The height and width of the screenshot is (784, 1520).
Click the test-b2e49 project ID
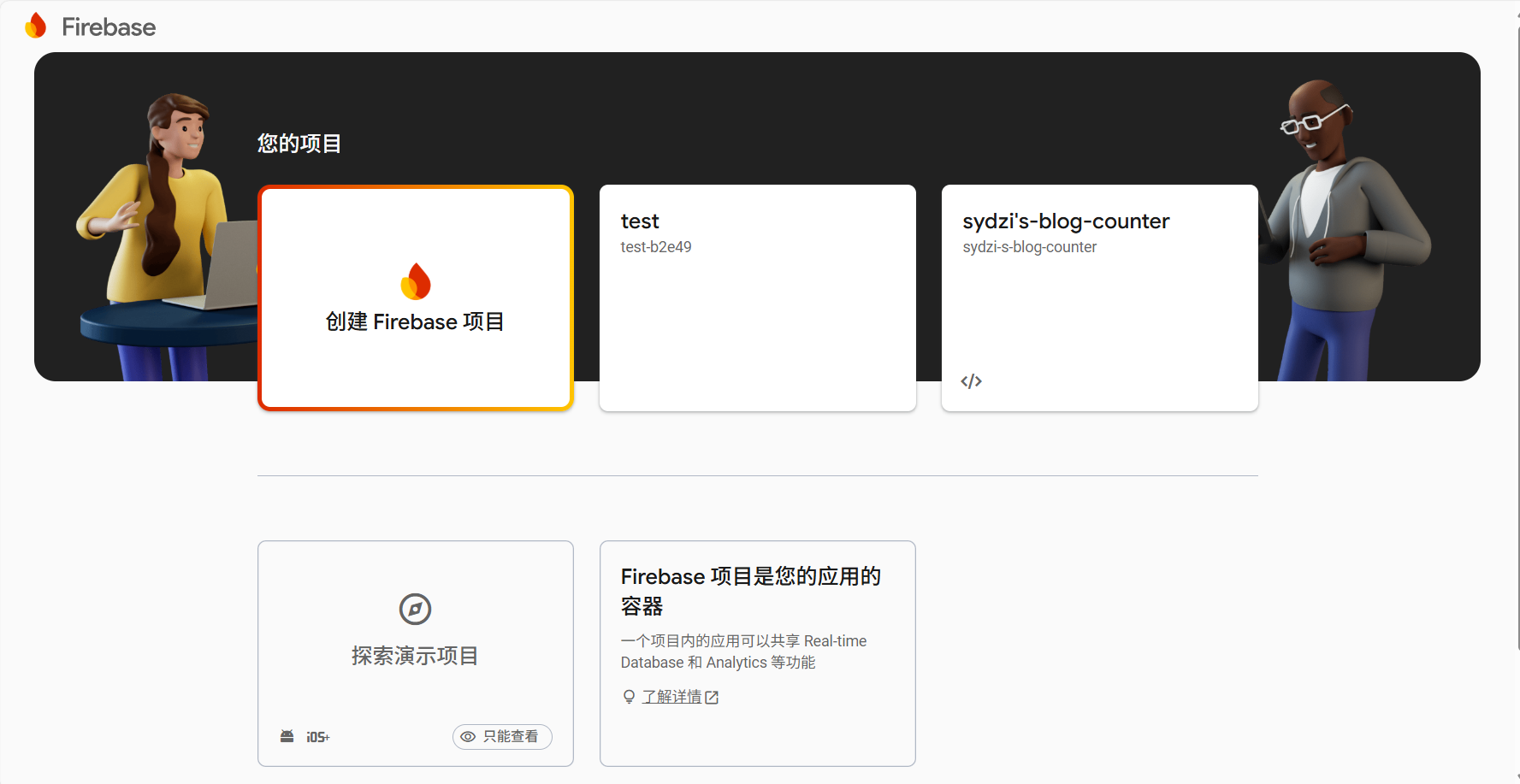tap(655, 247)
